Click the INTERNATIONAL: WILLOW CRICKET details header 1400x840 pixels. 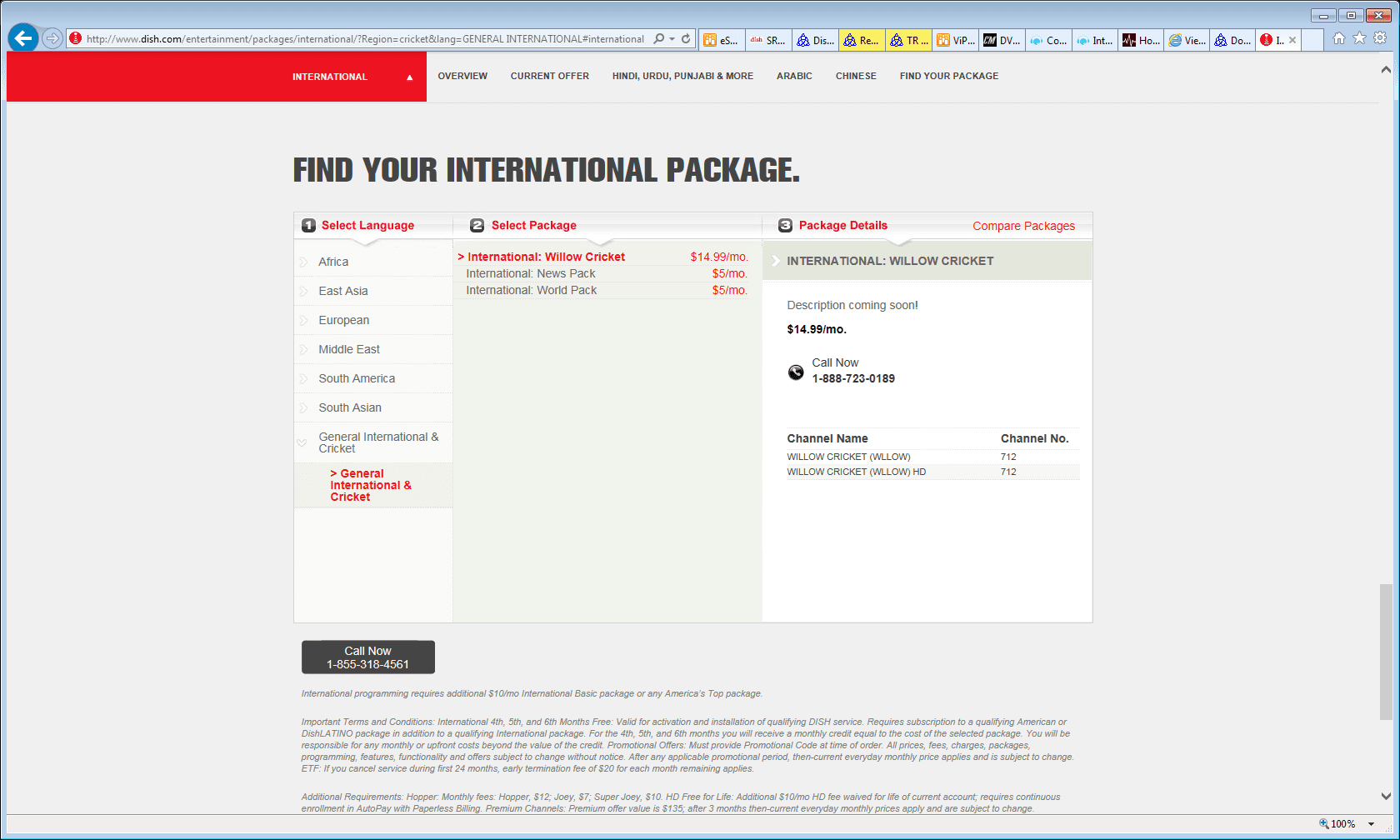[927, 261]
